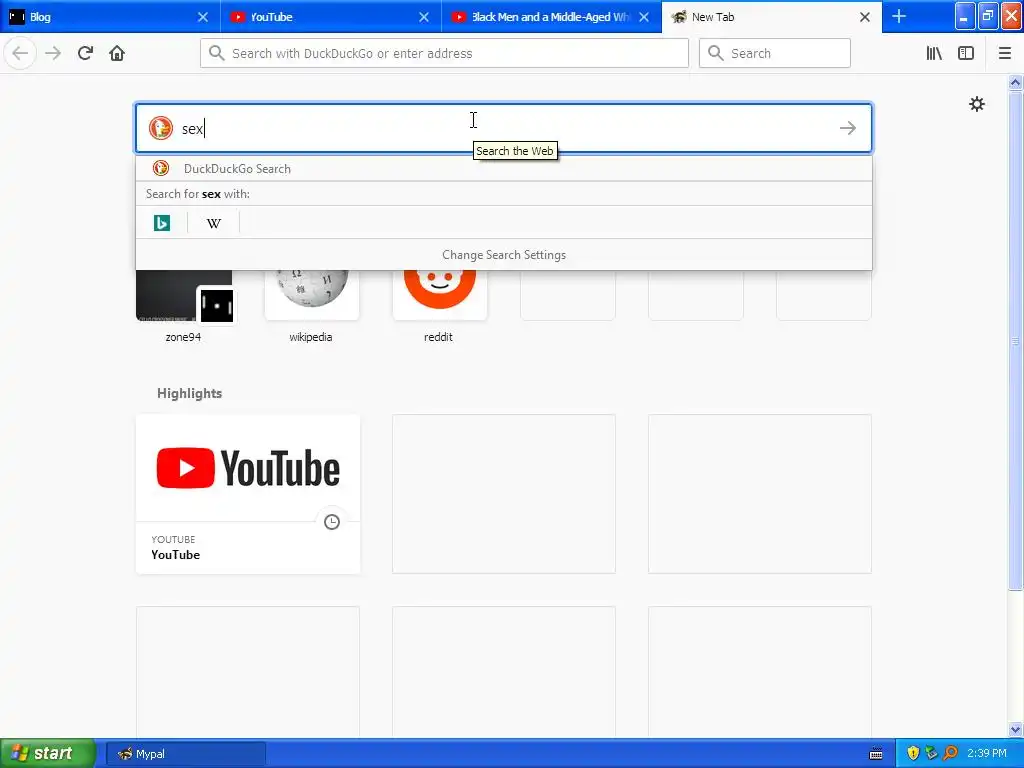
Task: Click the wikipedia label text
Action: [x=311, y=337]
